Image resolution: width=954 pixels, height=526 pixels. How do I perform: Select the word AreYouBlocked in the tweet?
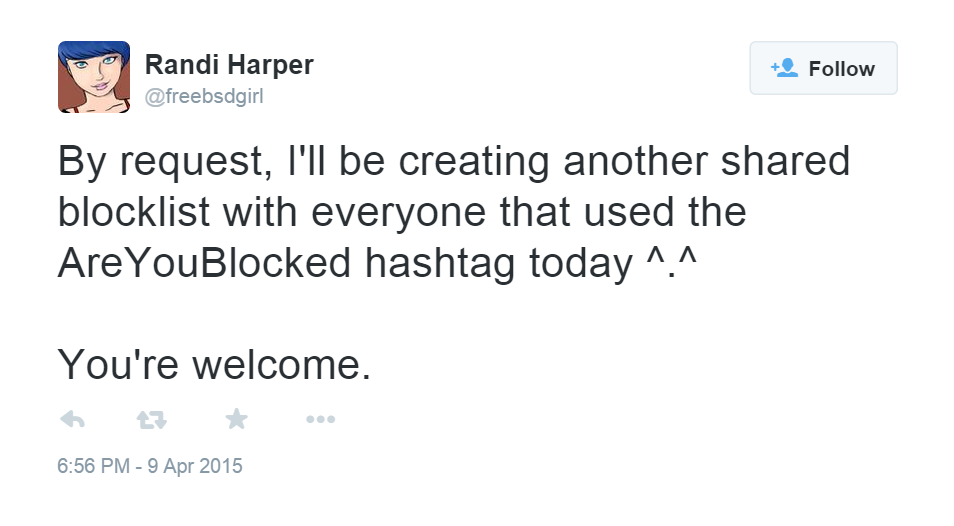coord(204,263)
